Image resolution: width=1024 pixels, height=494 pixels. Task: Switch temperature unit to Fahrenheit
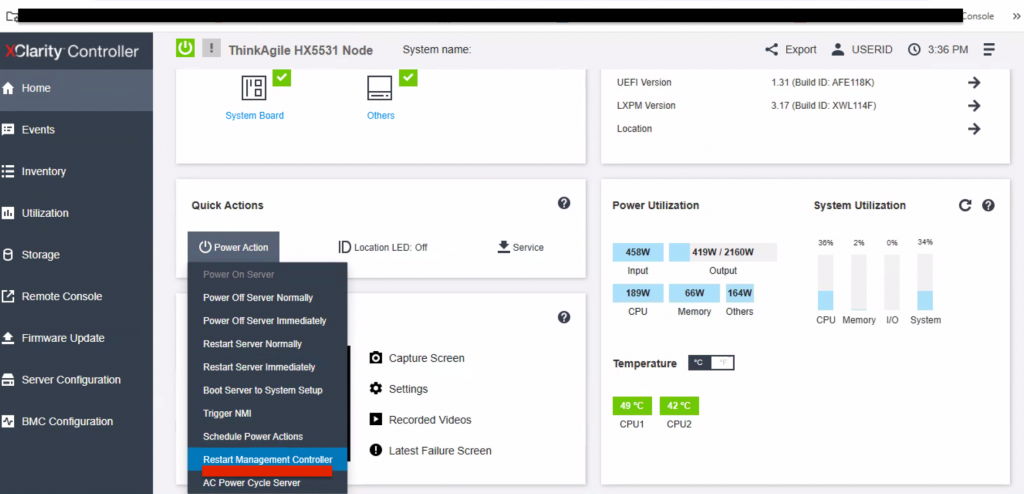point(724,363)
